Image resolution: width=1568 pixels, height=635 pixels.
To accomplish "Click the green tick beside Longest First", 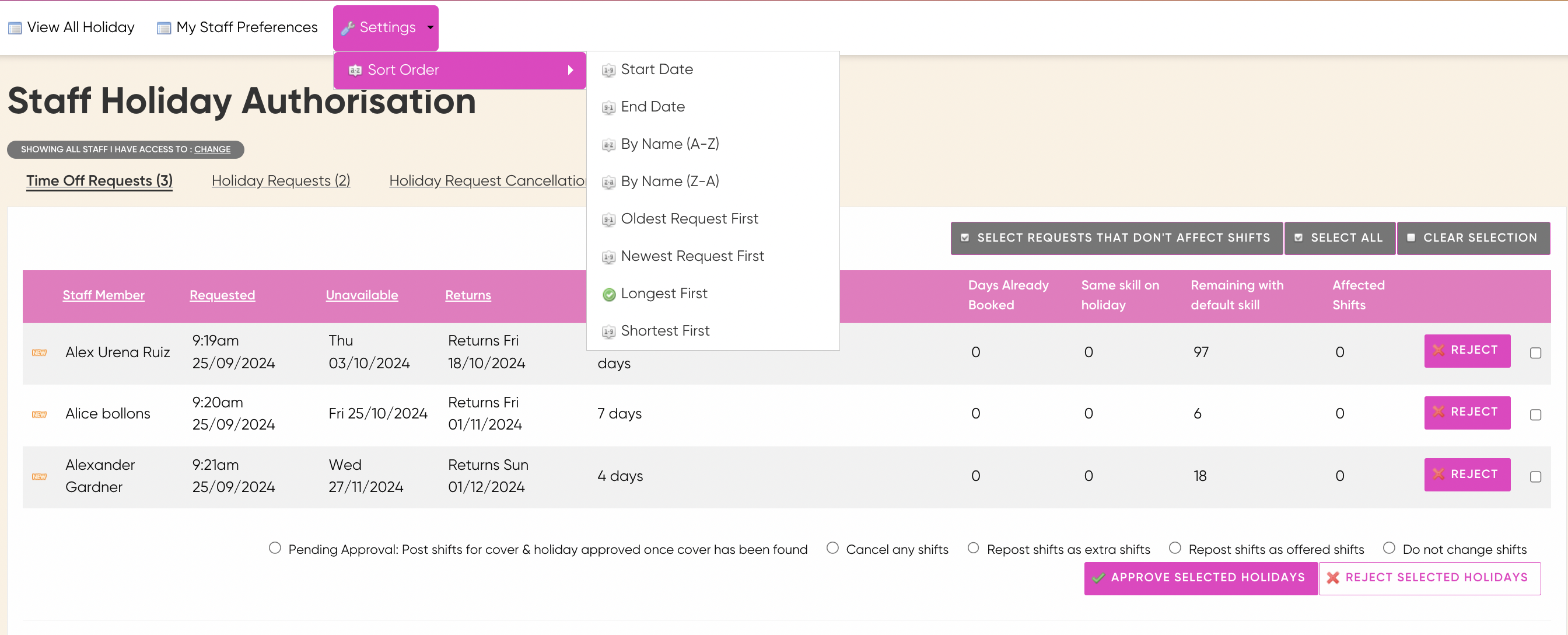I will click(x=608, y=295).
